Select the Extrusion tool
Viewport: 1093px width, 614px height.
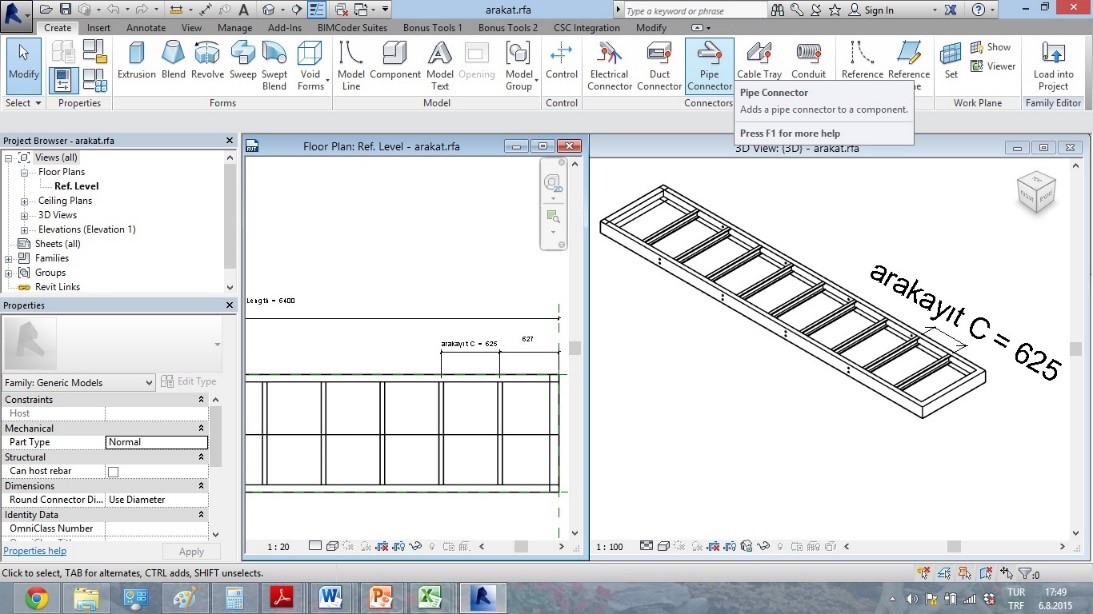pos(136,61)
